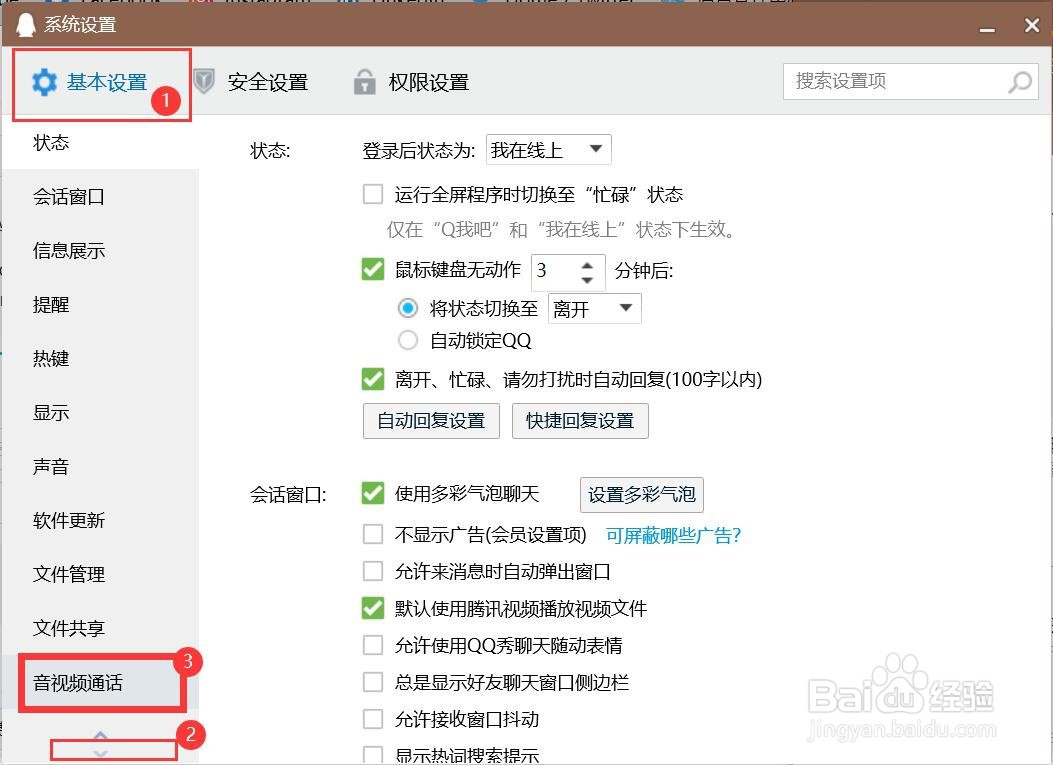Open the 离开 status switch dropdown
The width and height of the screenshot is (1053, 765).
[593, 309]
